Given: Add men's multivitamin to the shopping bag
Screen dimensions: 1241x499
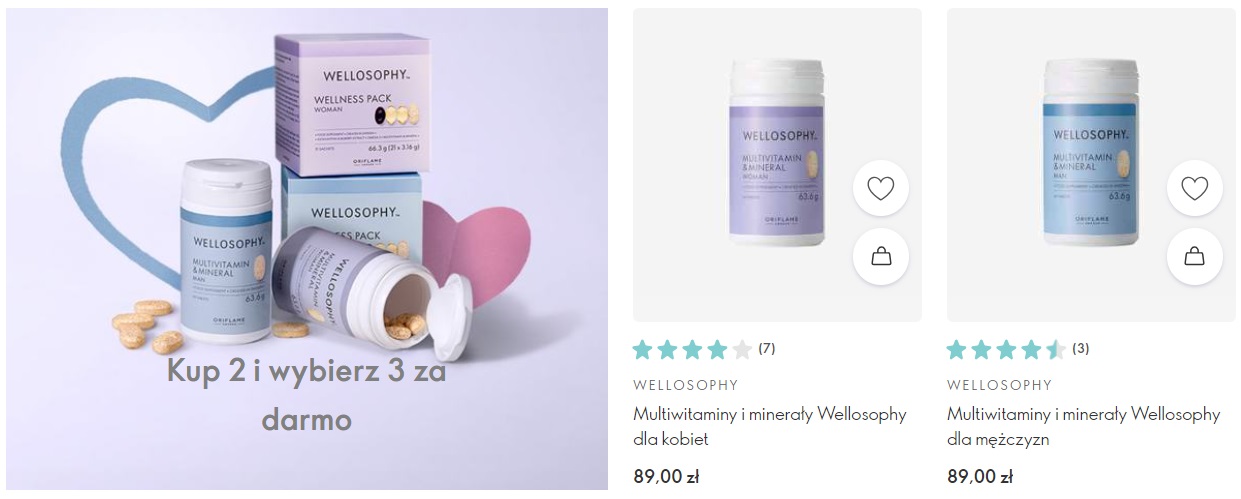Looking at the screenshot, I should (1194, 257).
